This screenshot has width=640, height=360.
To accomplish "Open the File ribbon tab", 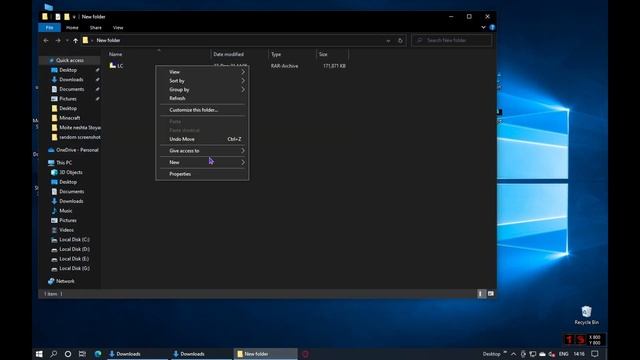I will coord(49,27).
